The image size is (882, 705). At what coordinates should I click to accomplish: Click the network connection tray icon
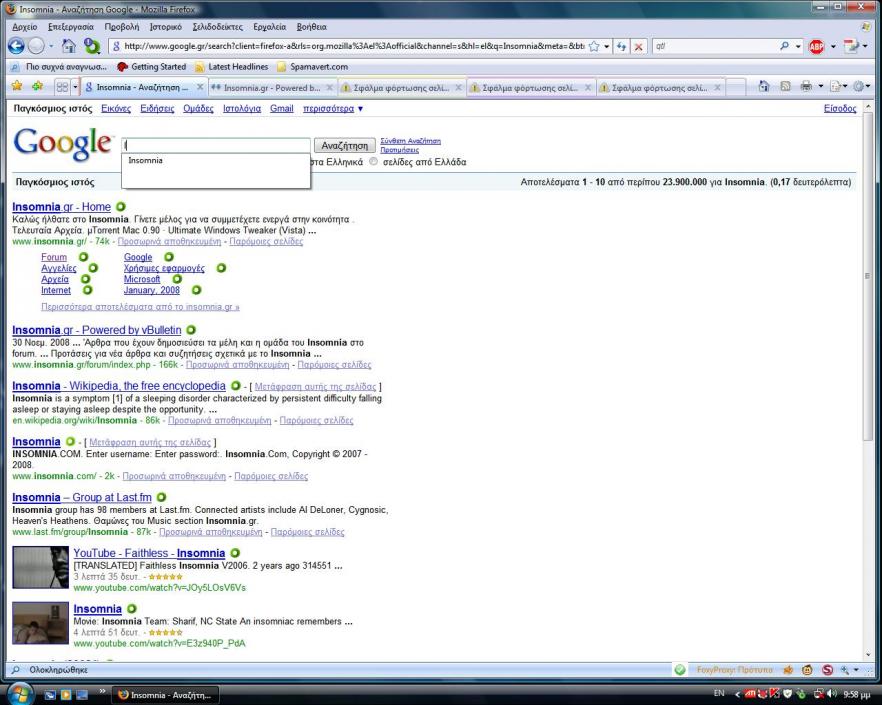820,694
